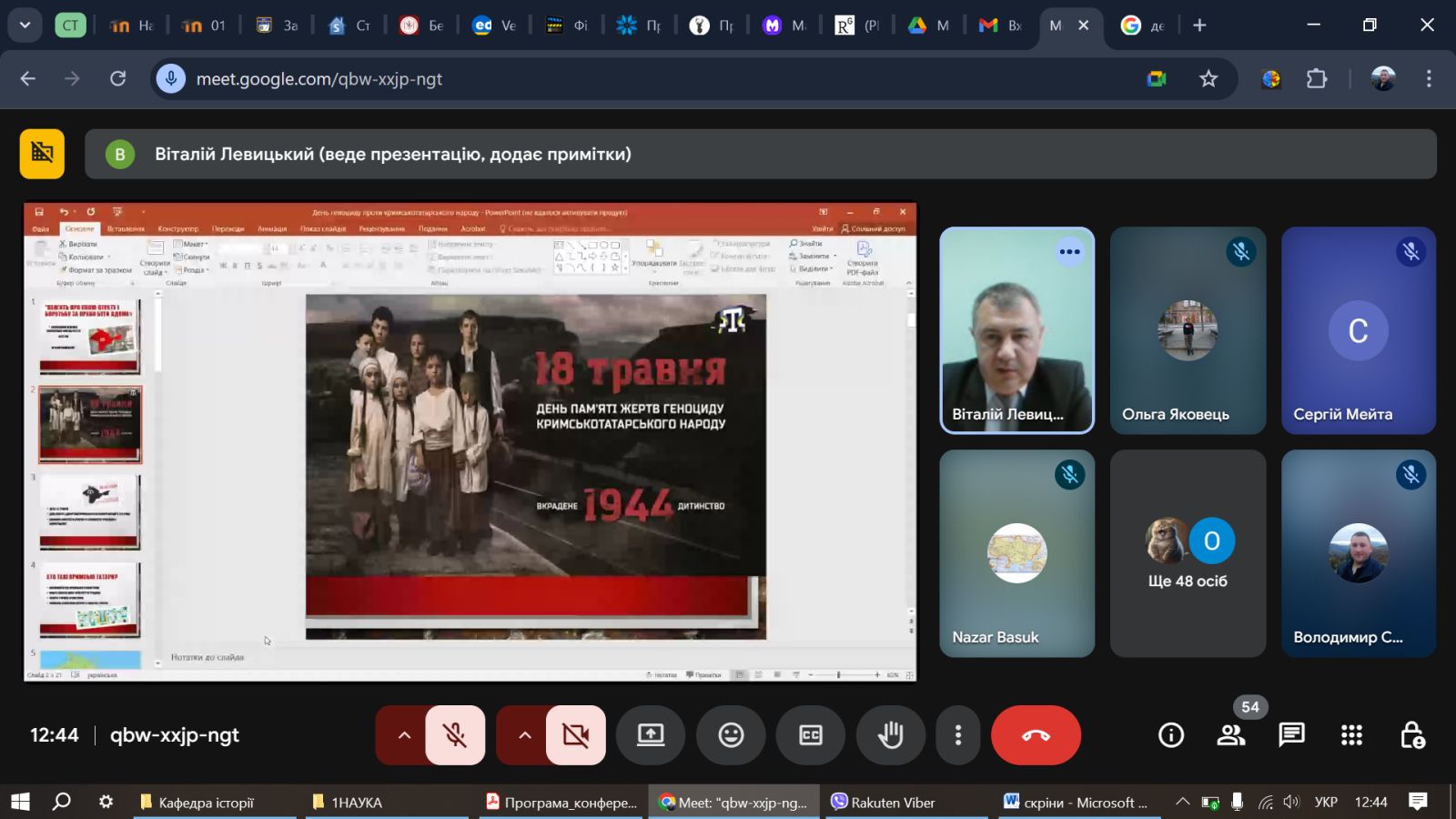
Task: Switch to 'скріни - Microsoft' Word on taskbar
Action: [1078, 802]
